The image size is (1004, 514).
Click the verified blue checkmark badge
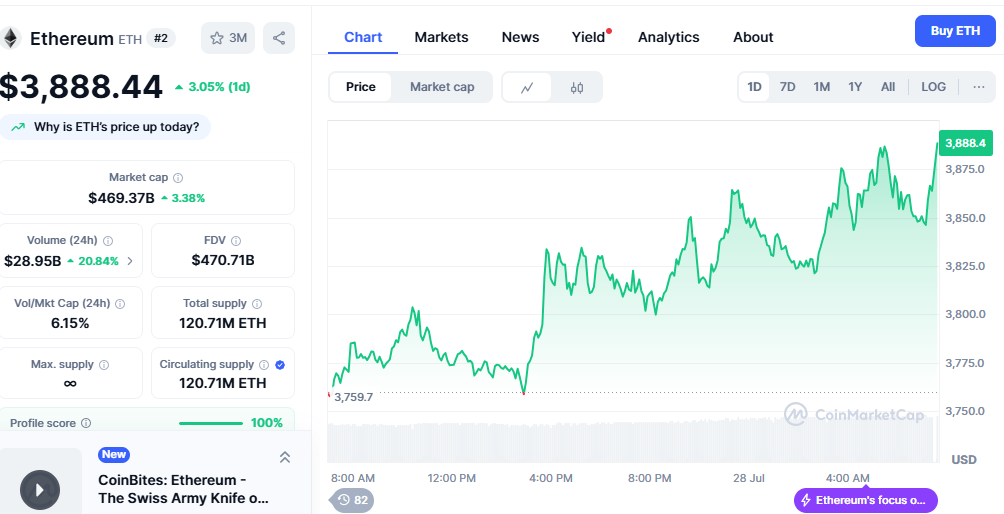pyautogui.click(x=280, y=365)
